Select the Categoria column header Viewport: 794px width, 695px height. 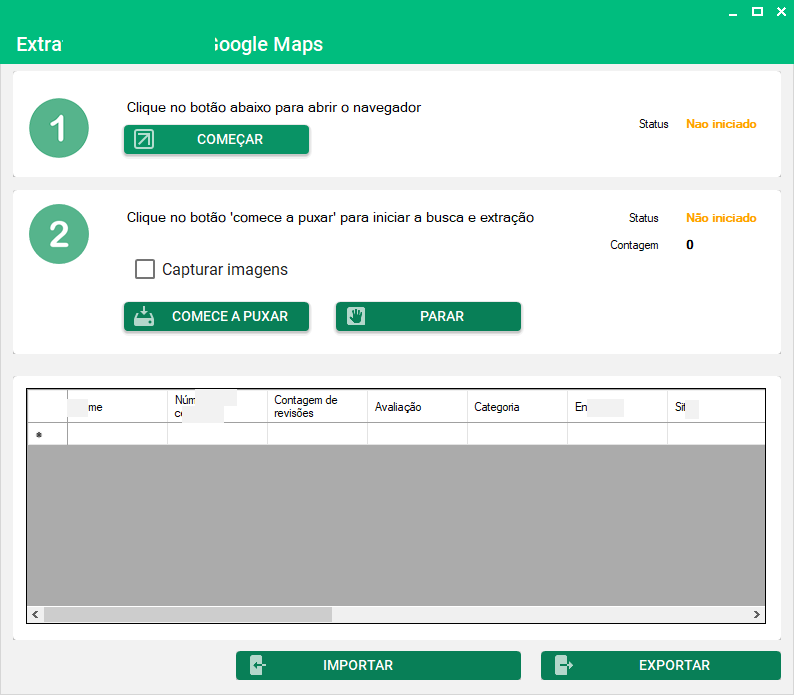coord(517,407)
